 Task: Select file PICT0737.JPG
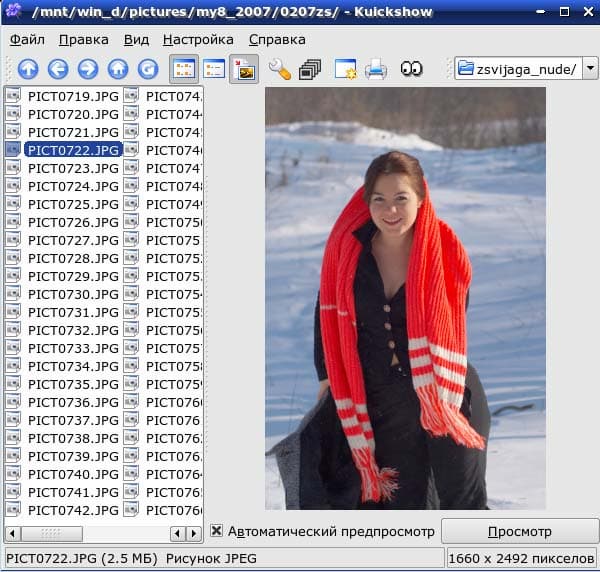tap(73, 420)
